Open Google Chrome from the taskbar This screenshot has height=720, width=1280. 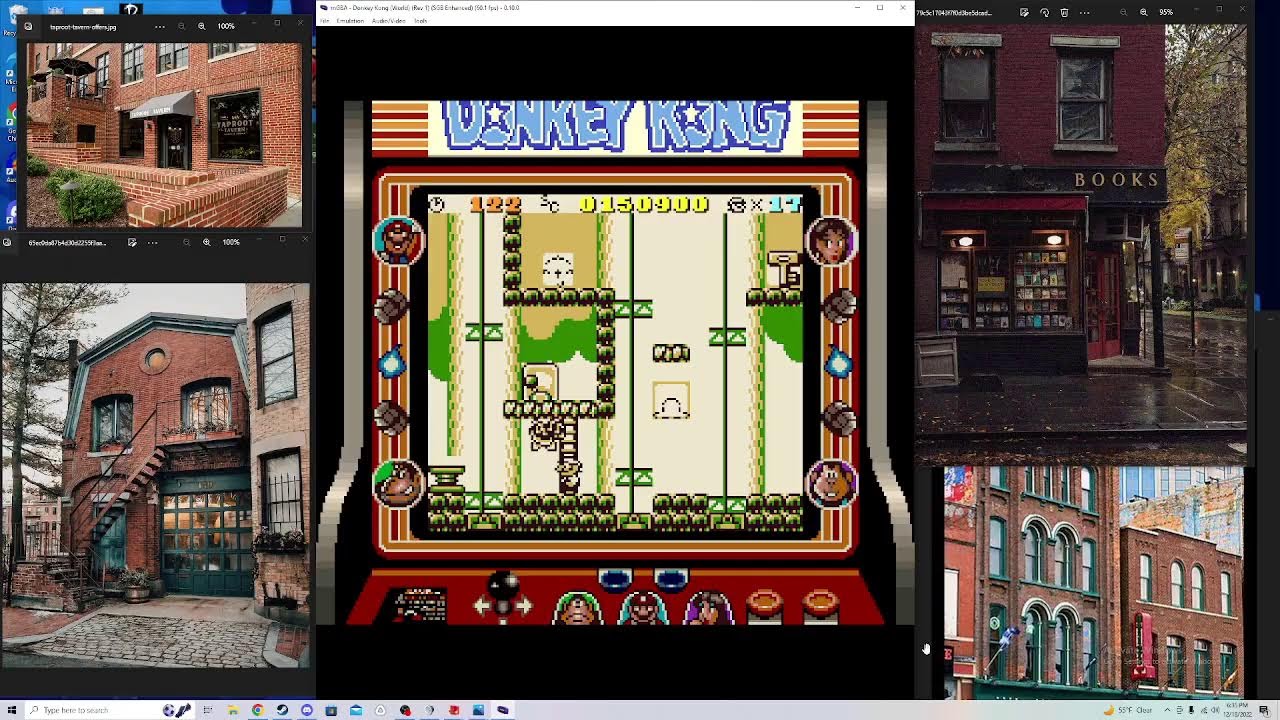point(258,710)
